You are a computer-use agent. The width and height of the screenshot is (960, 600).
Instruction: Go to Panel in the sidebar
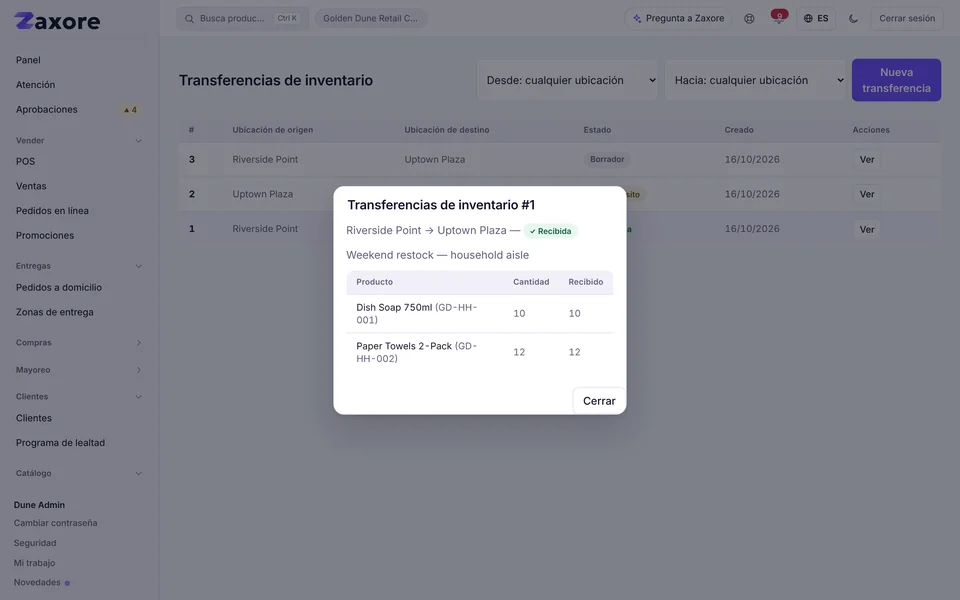[28, 60]
